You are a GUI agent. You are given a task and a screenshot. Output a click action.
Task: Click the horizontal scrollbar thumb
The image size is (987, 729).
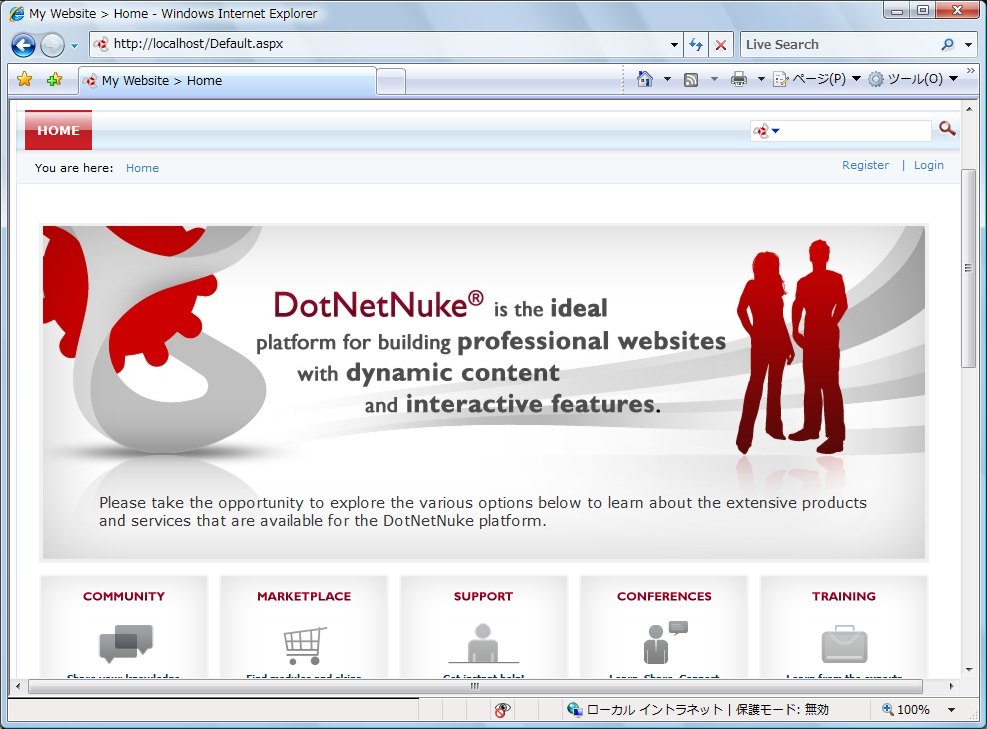(x=475, y=686)
